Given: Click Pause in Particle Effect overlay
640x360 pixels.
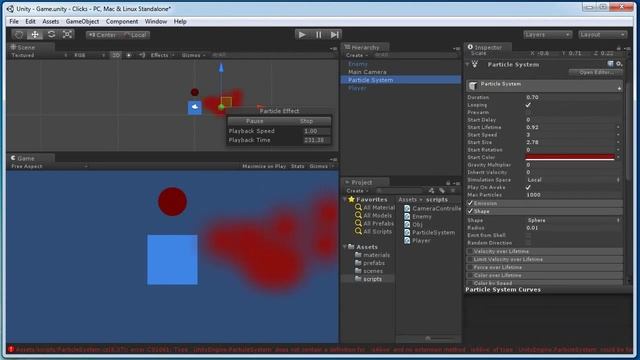Looking at the screenshot, I should click(254, 121).
